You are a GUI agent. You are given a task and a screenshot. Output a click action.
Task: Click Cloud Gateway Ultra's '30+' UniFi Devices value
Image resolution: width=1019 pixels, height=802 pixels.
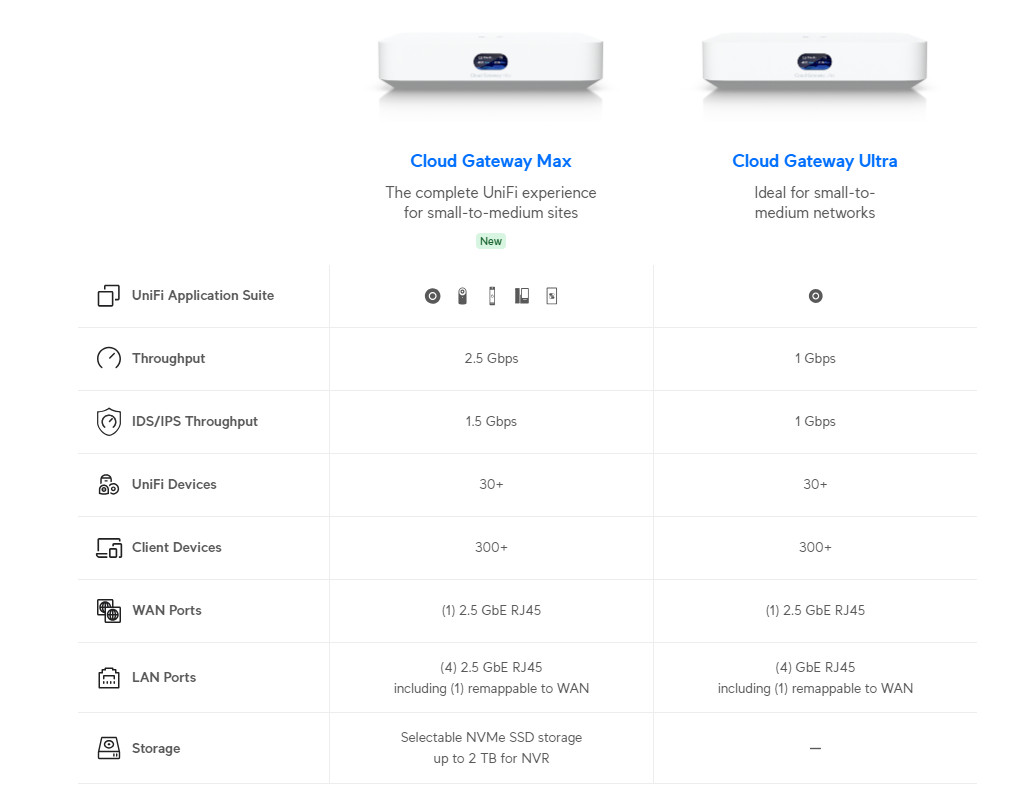pos(815,484)
